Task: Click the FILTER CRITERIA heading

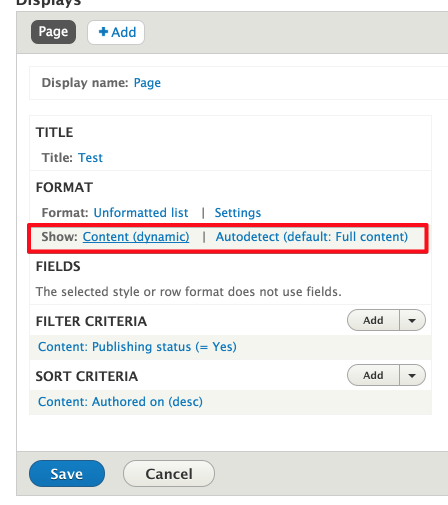Action: tap(91, 321)
